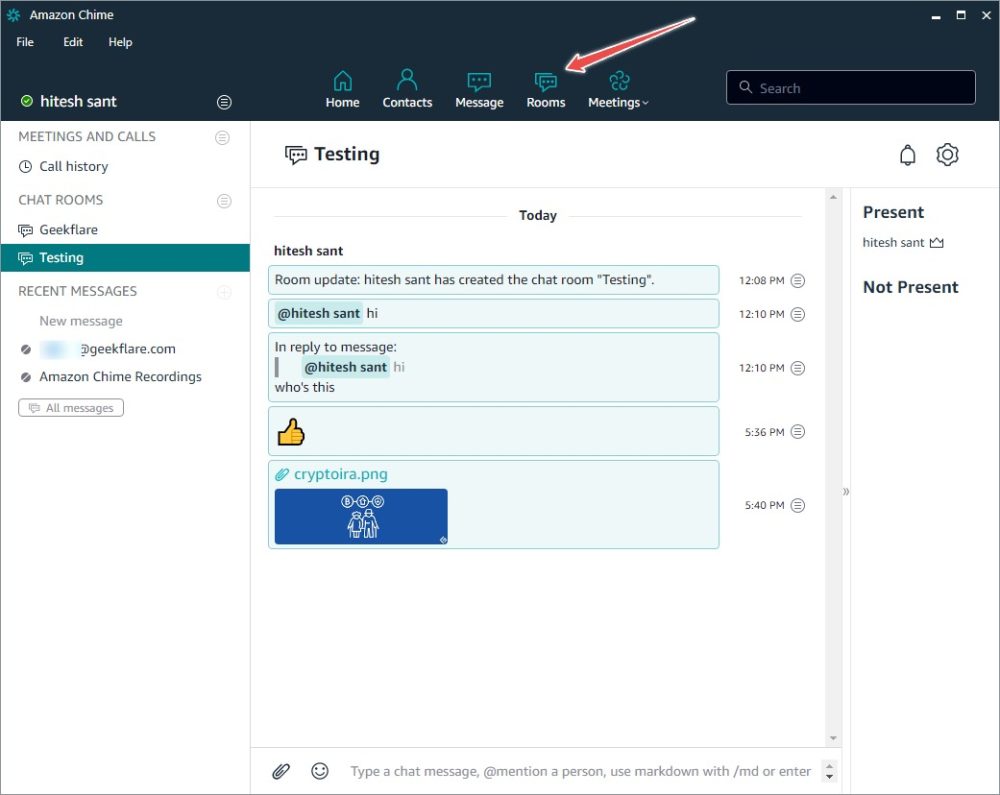Open the cryptoira.png attachment link
Image resolution: width=1000 pixels, height=795 pixels.
click(340, 474)
